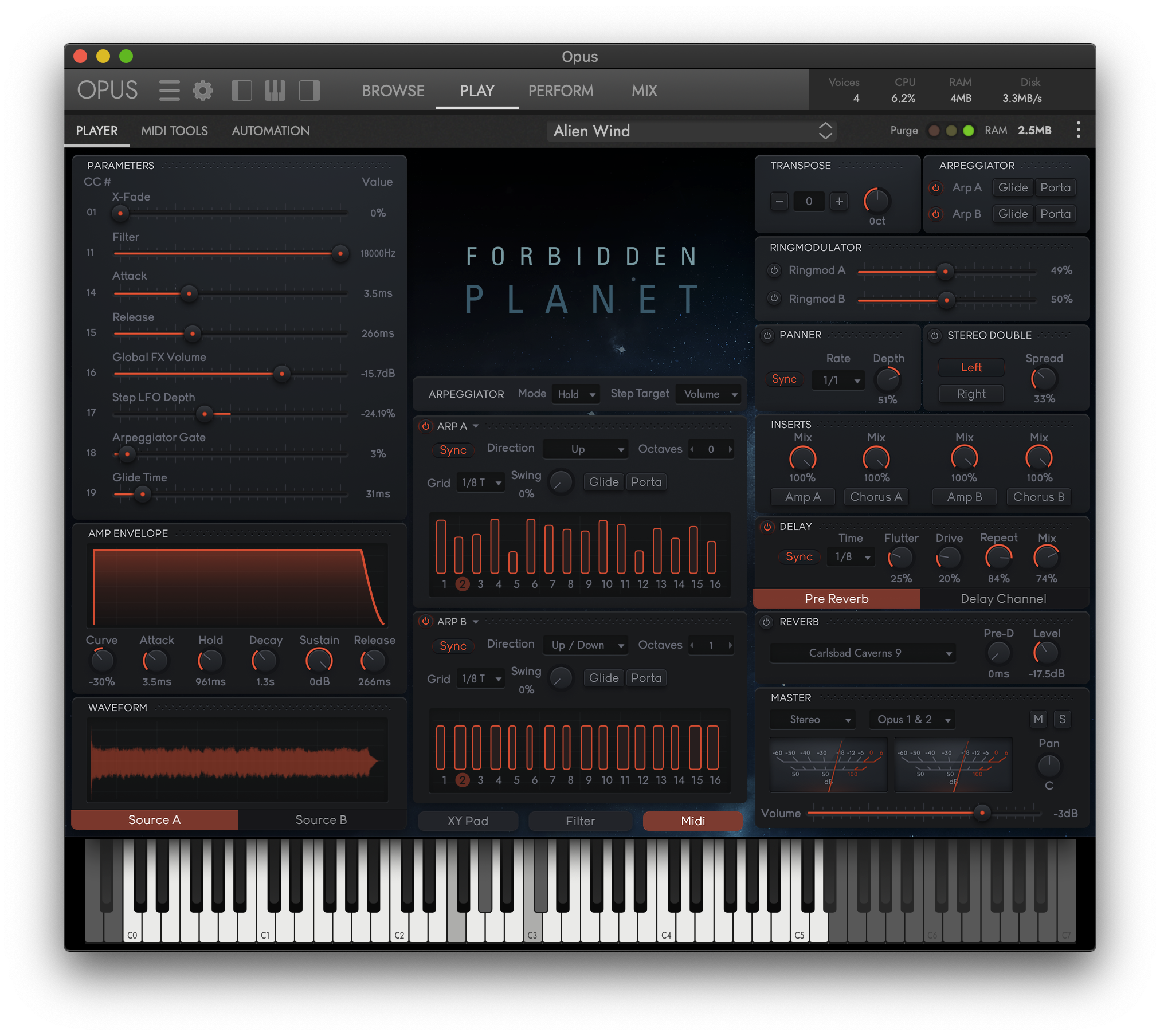The height and width of the screenshot is (1036, 1160).
Task: Expand Carlsbad Caverns 9 reverb dropdown
Action: (863, 653)
